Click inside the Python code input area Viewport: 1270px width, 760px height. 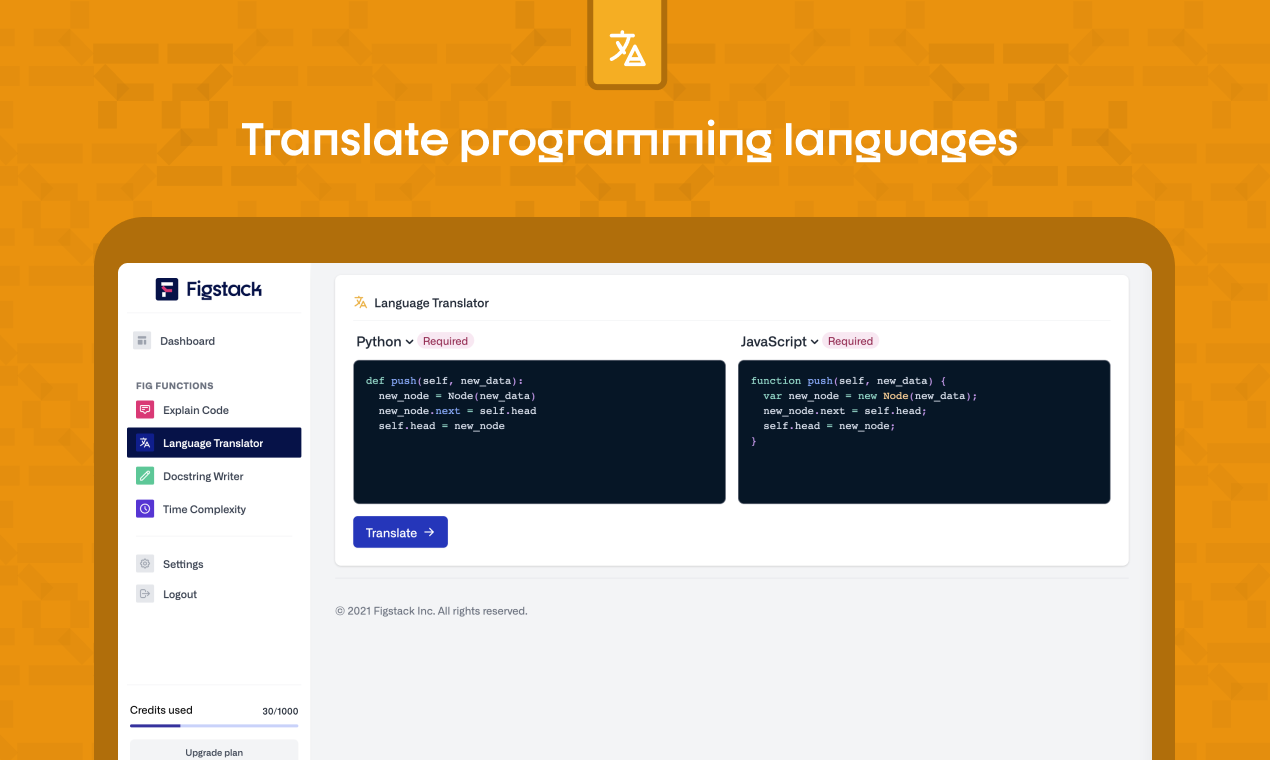(539, 430)
